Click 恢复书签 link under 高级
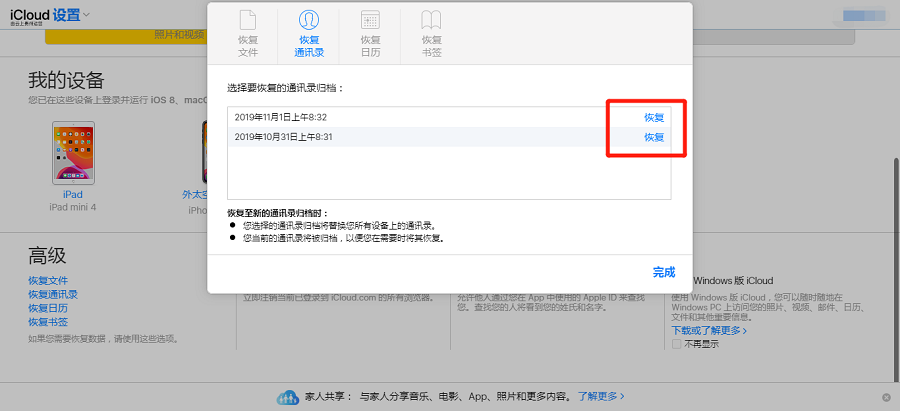This screenshot has width=900, height=411. point(48,322)
